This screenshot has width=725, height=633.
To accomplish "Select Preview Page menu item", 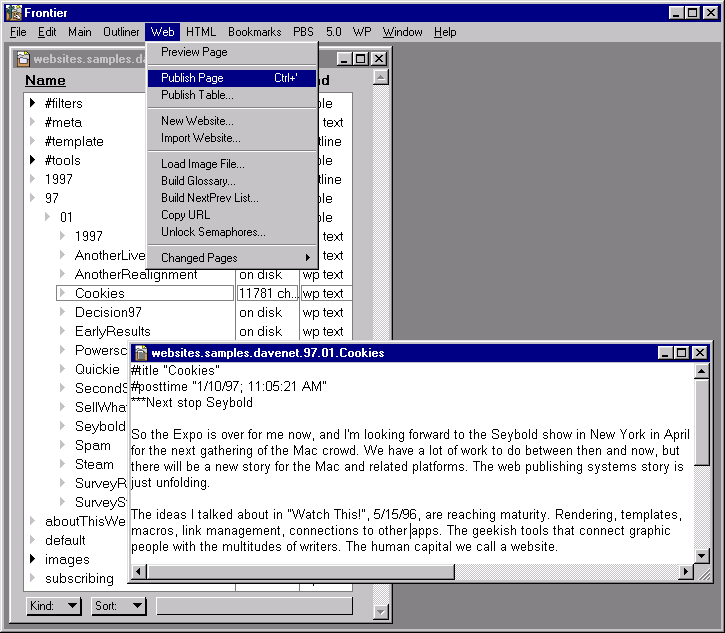I will pos(194,52).
